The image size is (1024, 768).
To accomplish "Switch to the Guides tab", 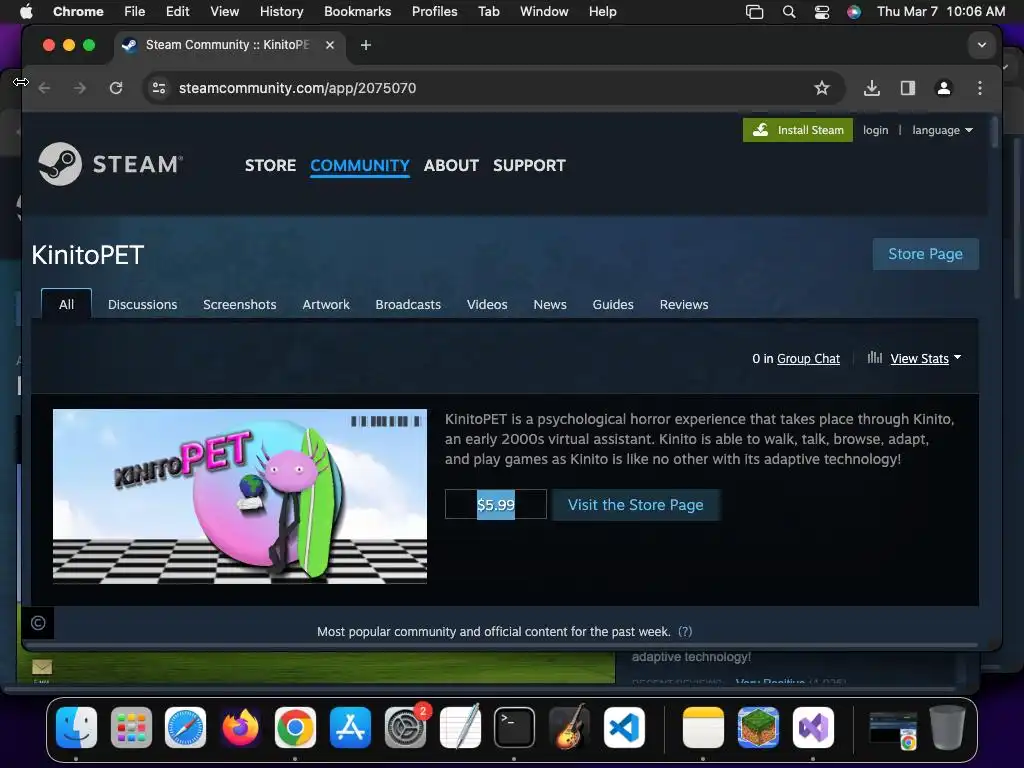I will [613, 304].
